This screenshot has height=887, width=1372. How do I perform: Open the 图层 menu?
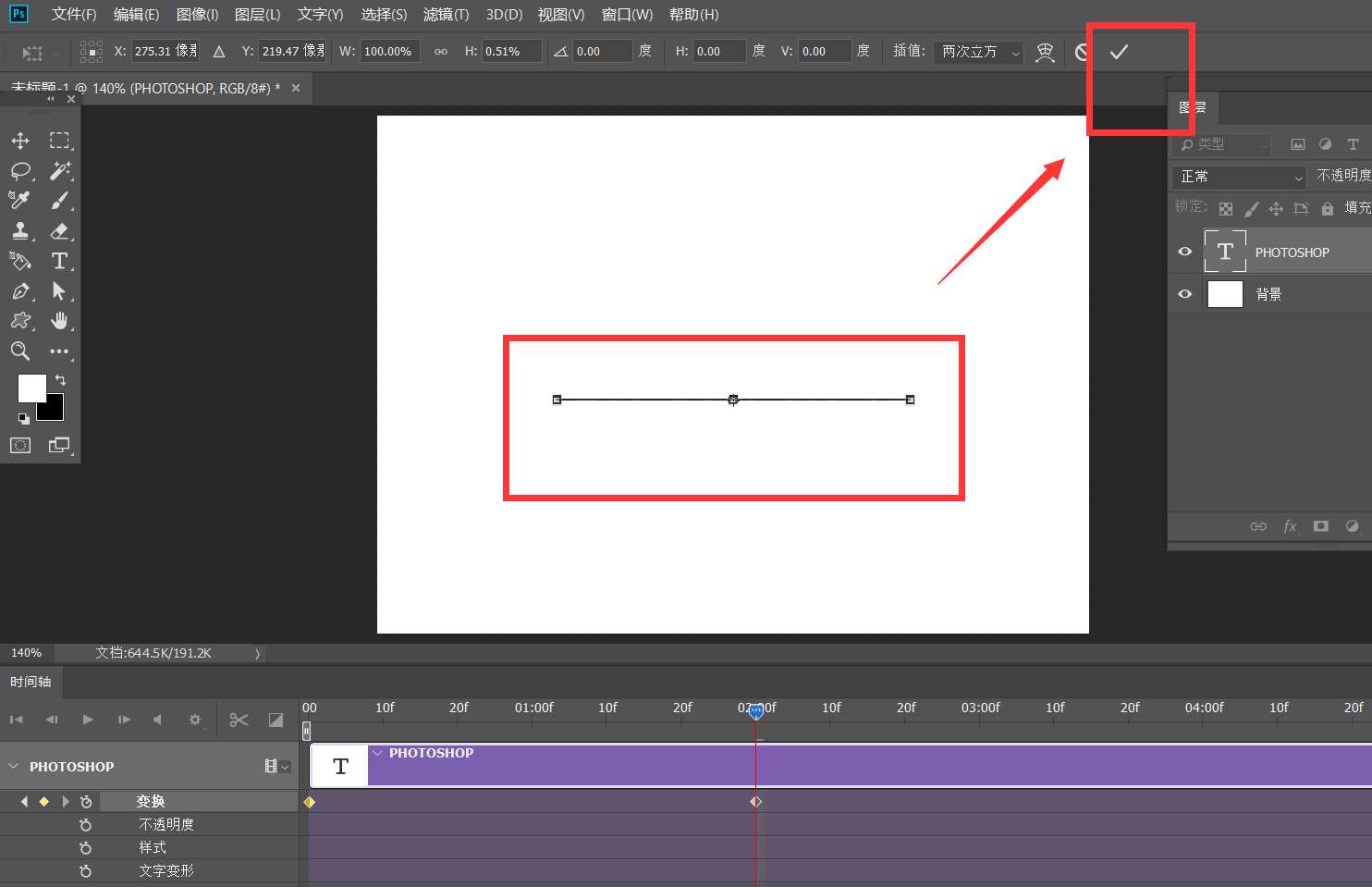pyautogui.click(x=257, y=15)
